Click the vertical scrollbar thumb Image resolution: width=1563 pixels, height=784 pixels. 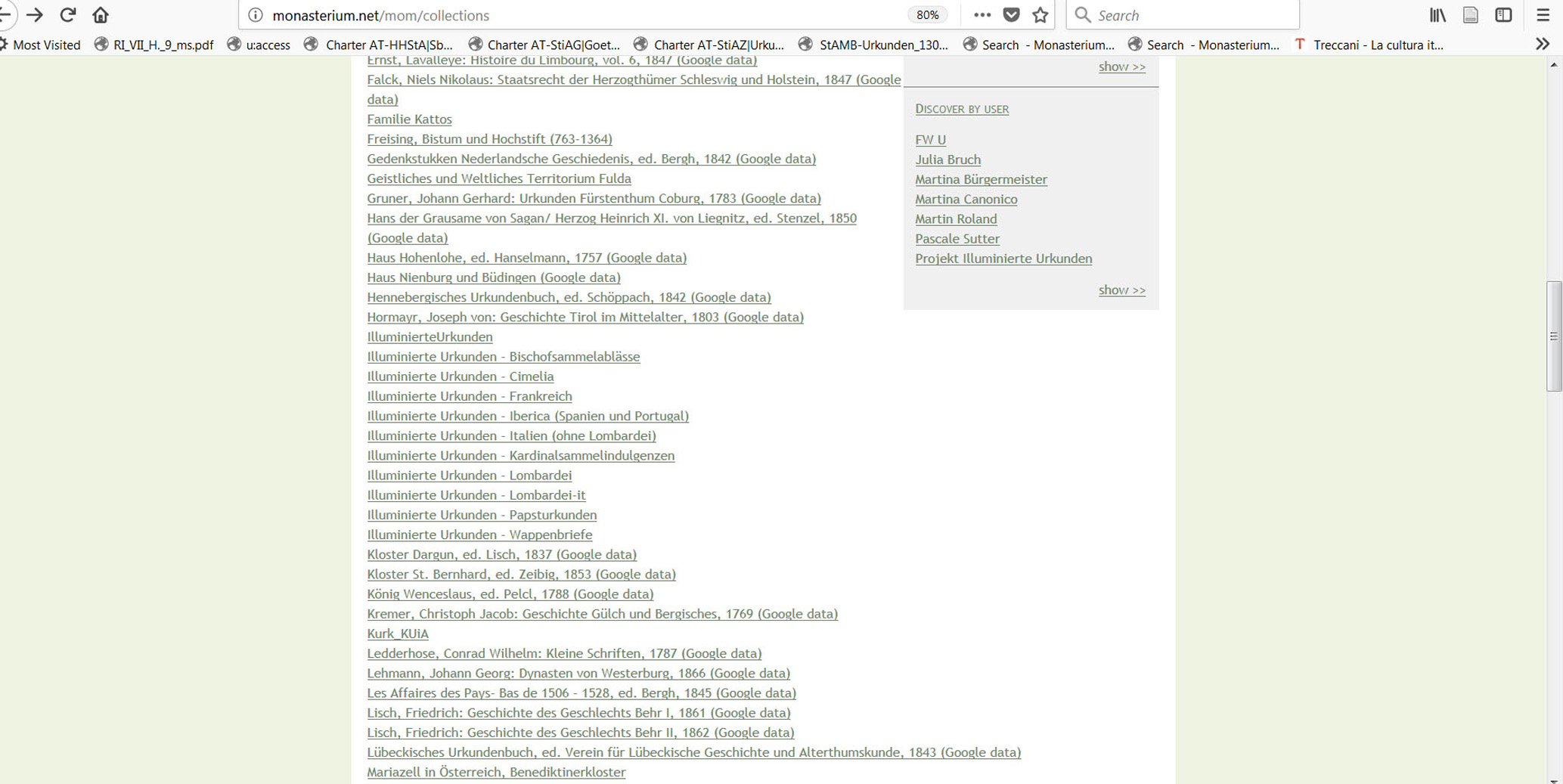(1554, 336)
